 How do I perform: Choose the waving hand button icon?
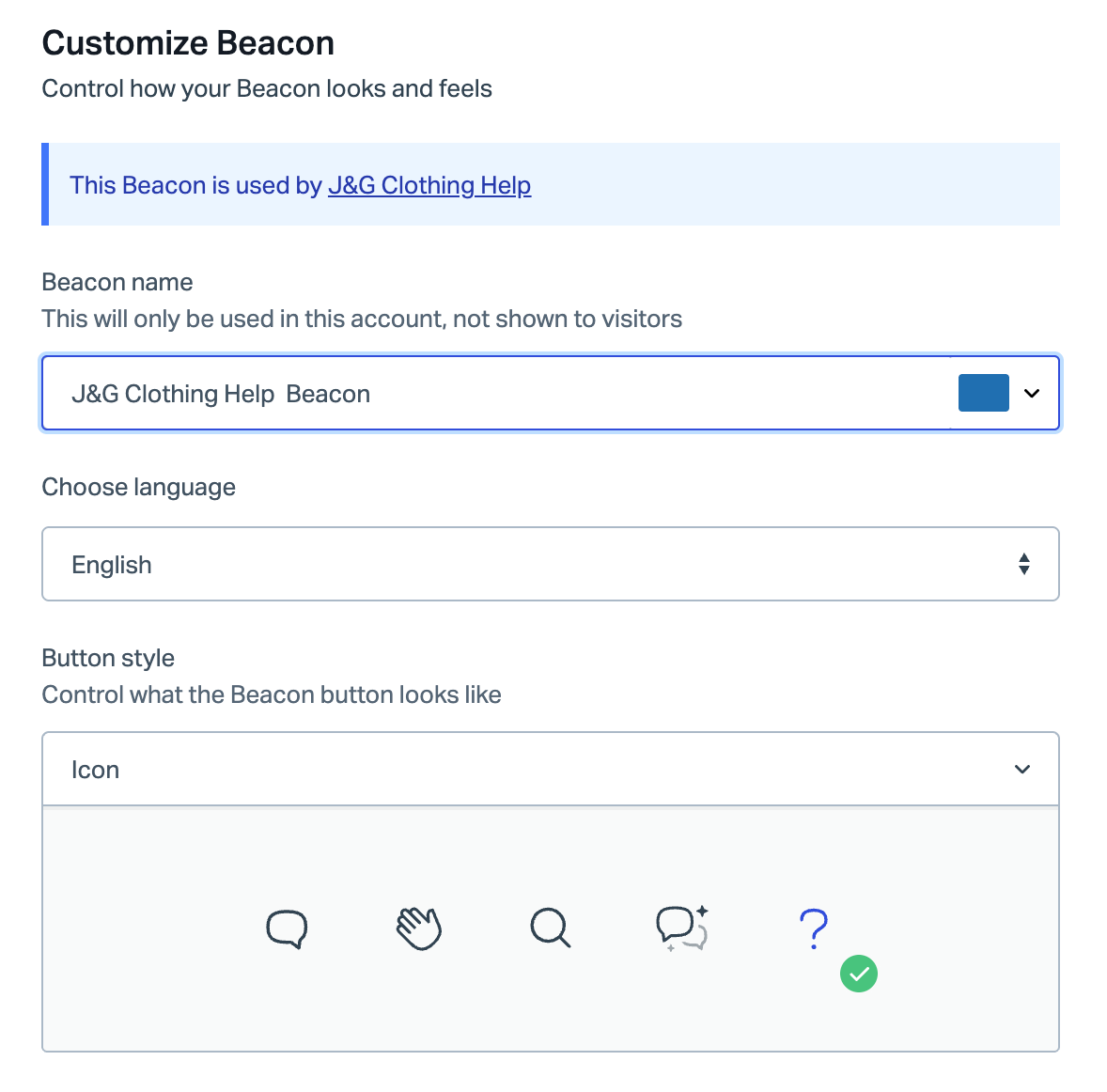[x=419, y=928]
